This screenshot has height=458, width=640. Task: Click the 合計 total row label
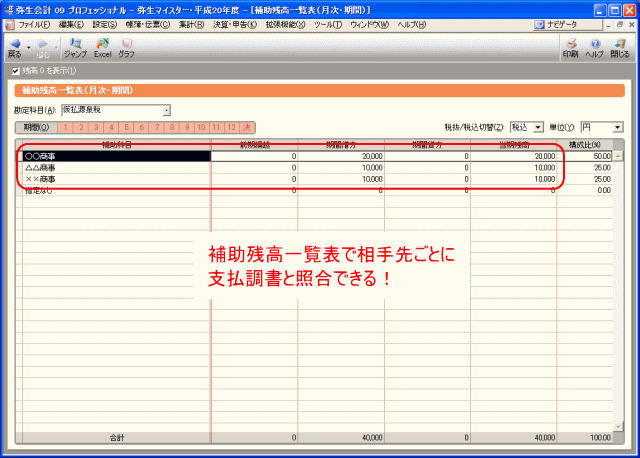(117, 438)
